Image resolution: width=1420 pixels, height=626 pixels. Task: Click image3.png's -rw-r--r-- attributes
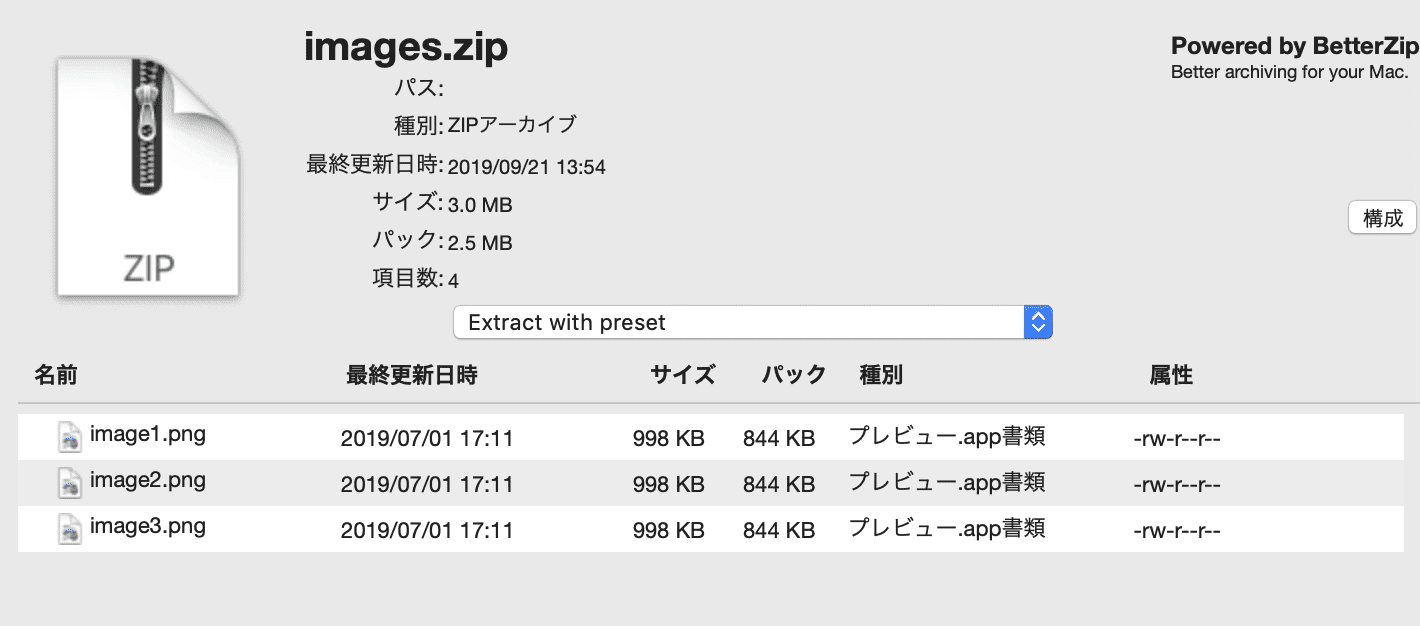click(1177, 530)
